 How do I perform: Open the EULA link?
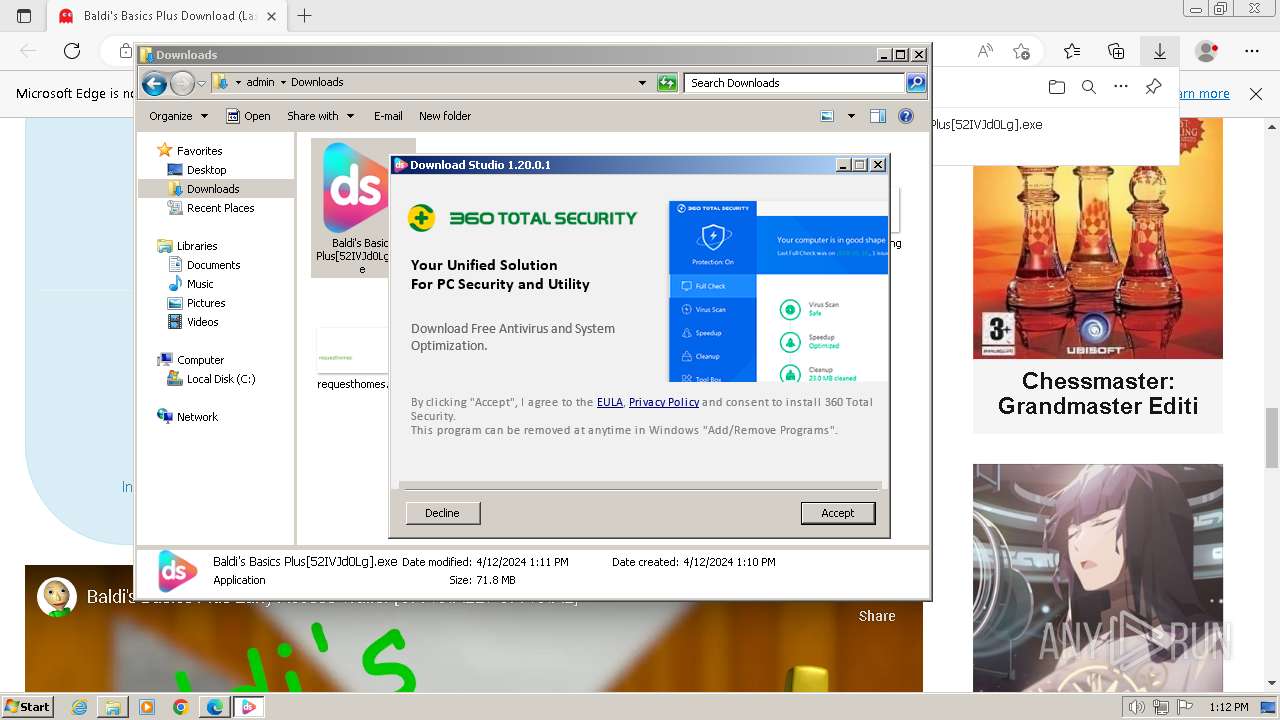click(610, 402)
